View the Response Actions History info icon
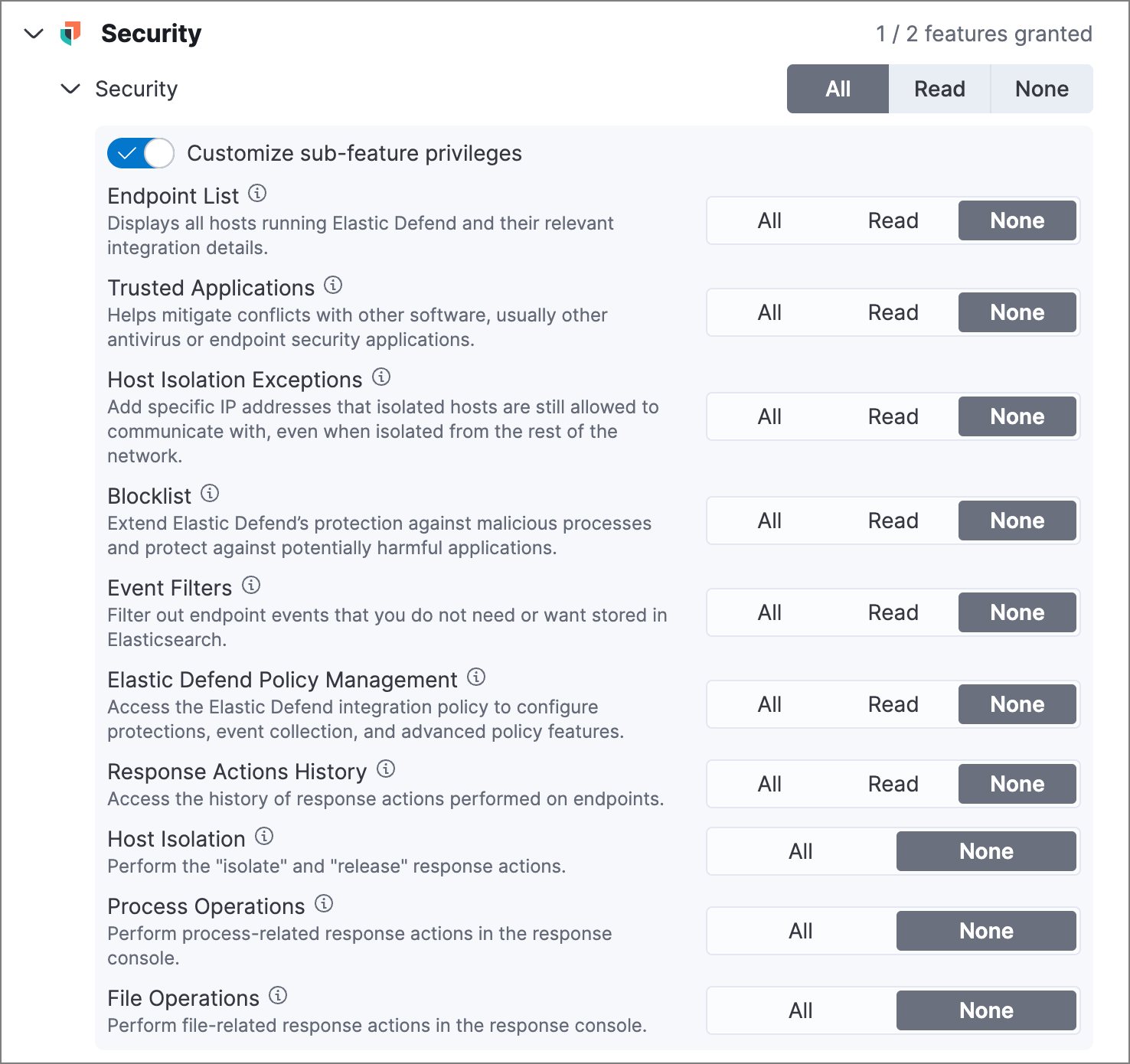1130x1064 pixels. pyautogui.click(x=385, y=769)
